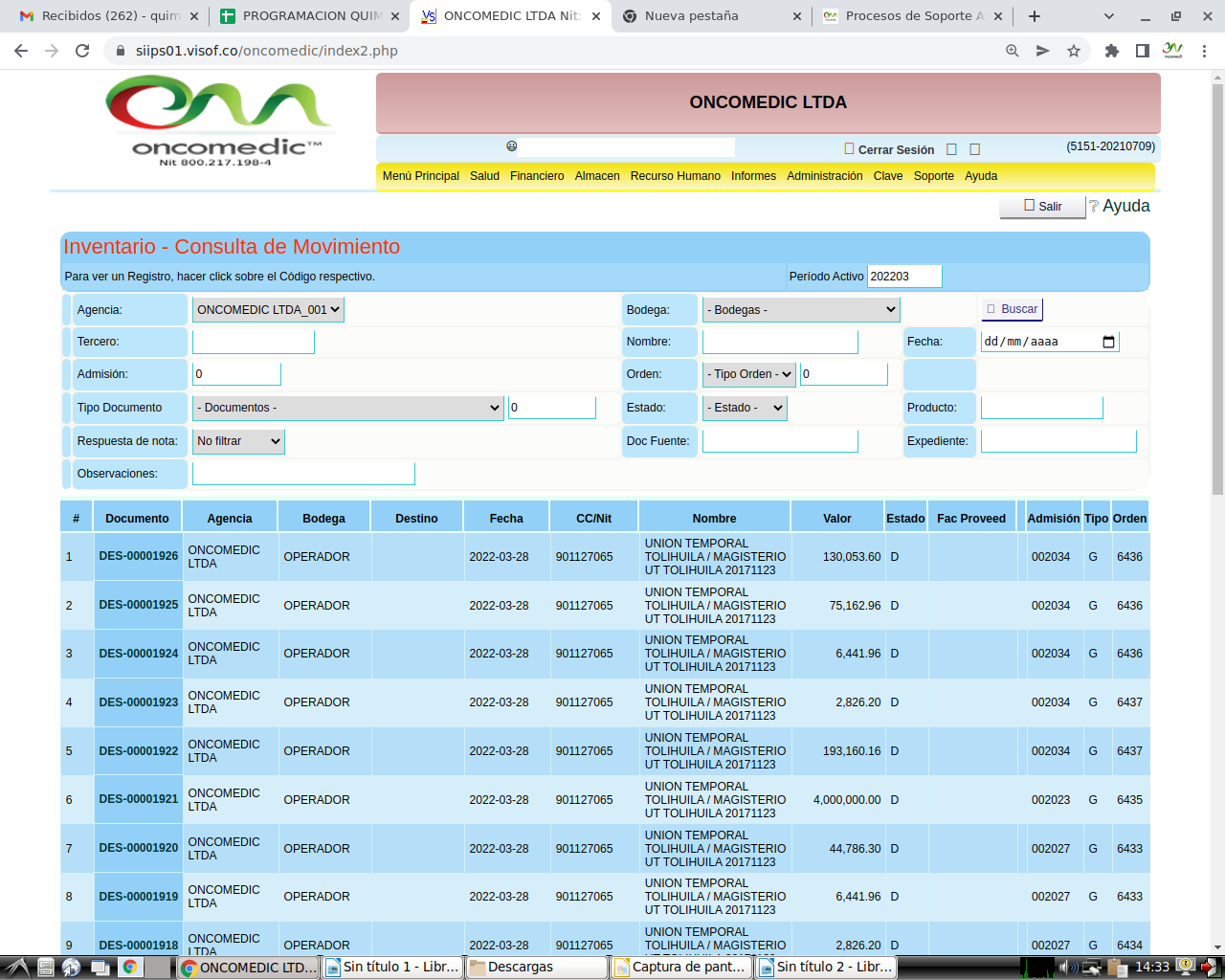Reload the current page
This screenshot has width=1225, height=980.
[x=82, y=51]
